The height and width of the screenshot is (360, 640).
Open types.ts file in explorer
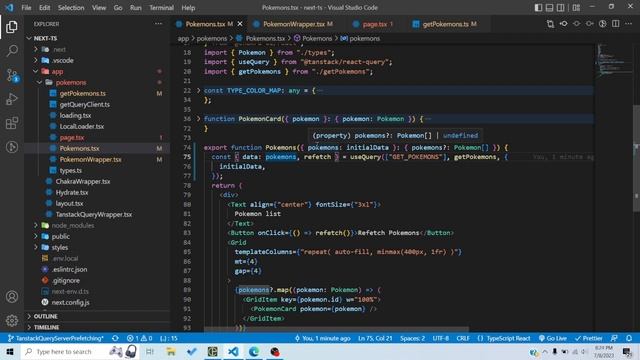point(71,171)
